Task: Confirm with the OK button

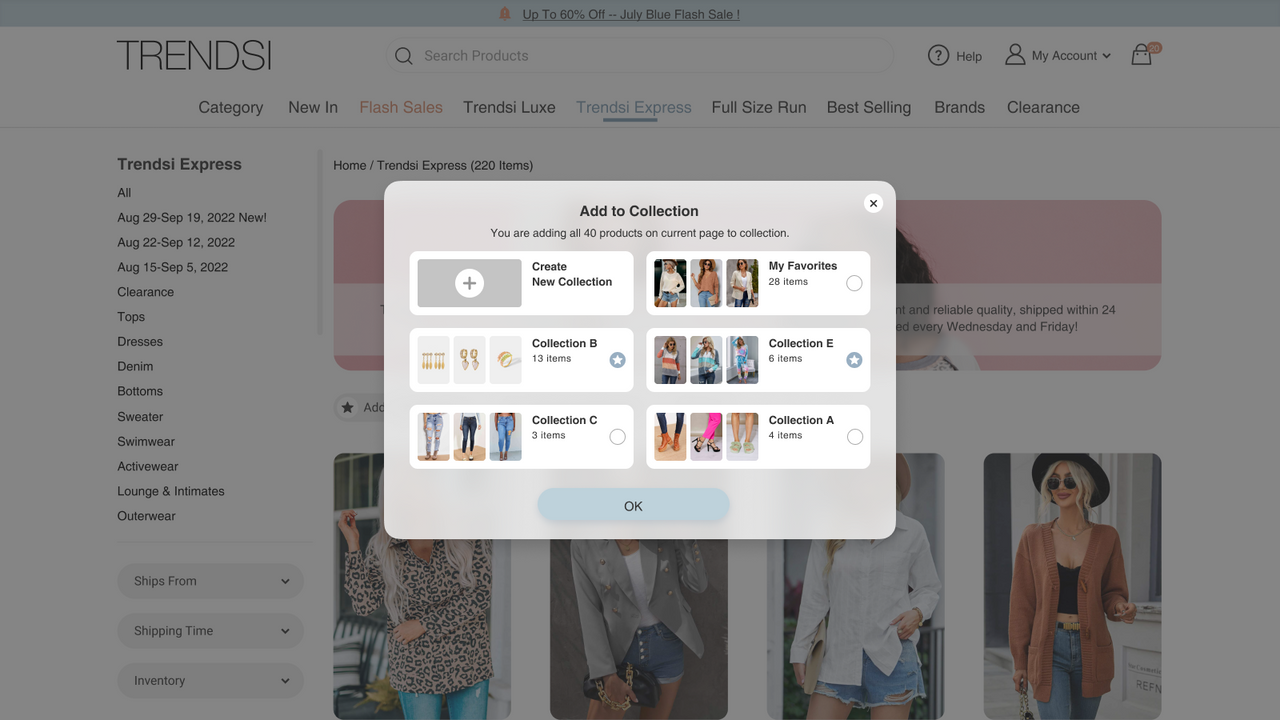Action: point(633,506)
